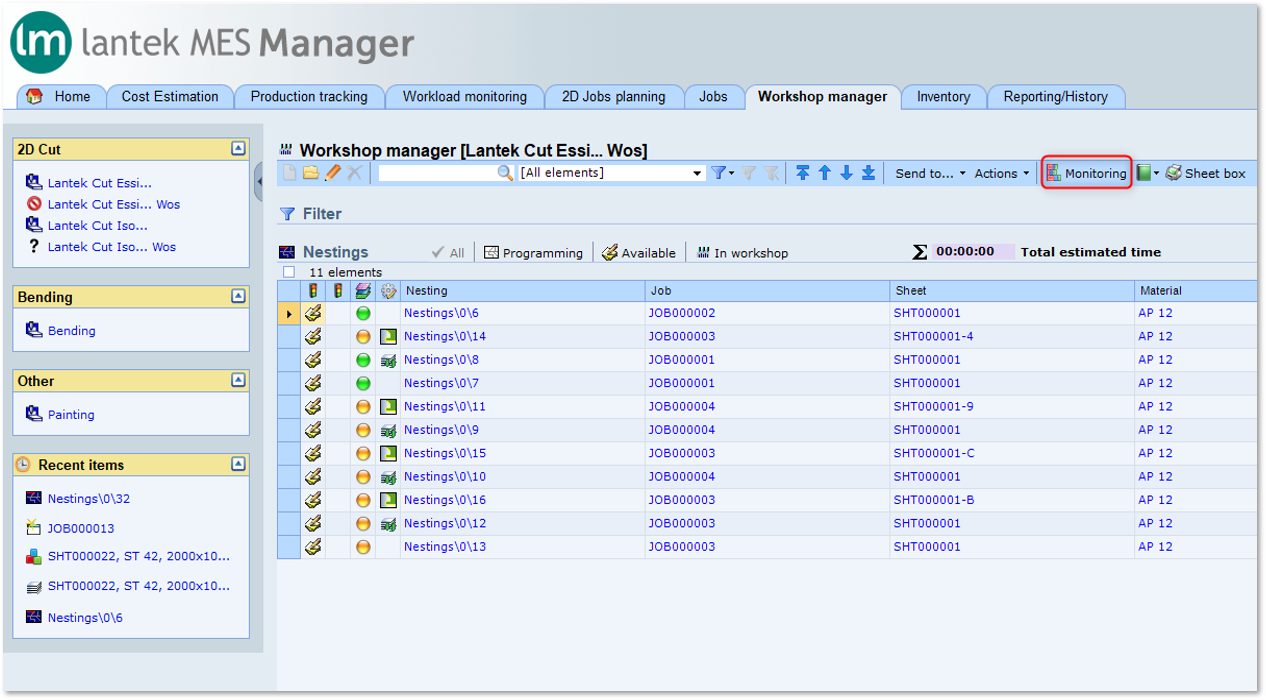1266x700 pixels.
Task: Click the new document toolbar icon
Action: (290, 173)
